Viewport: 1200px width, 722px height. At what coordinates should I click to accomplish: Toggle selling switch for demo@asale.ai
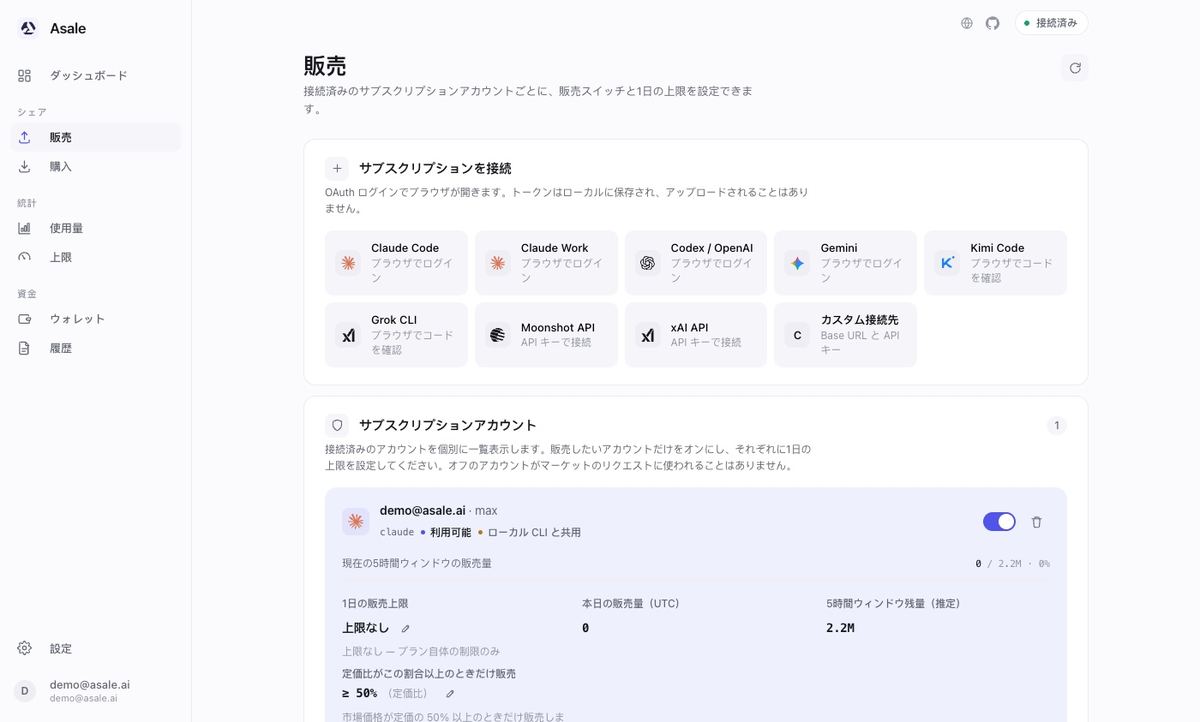[999, 521]
